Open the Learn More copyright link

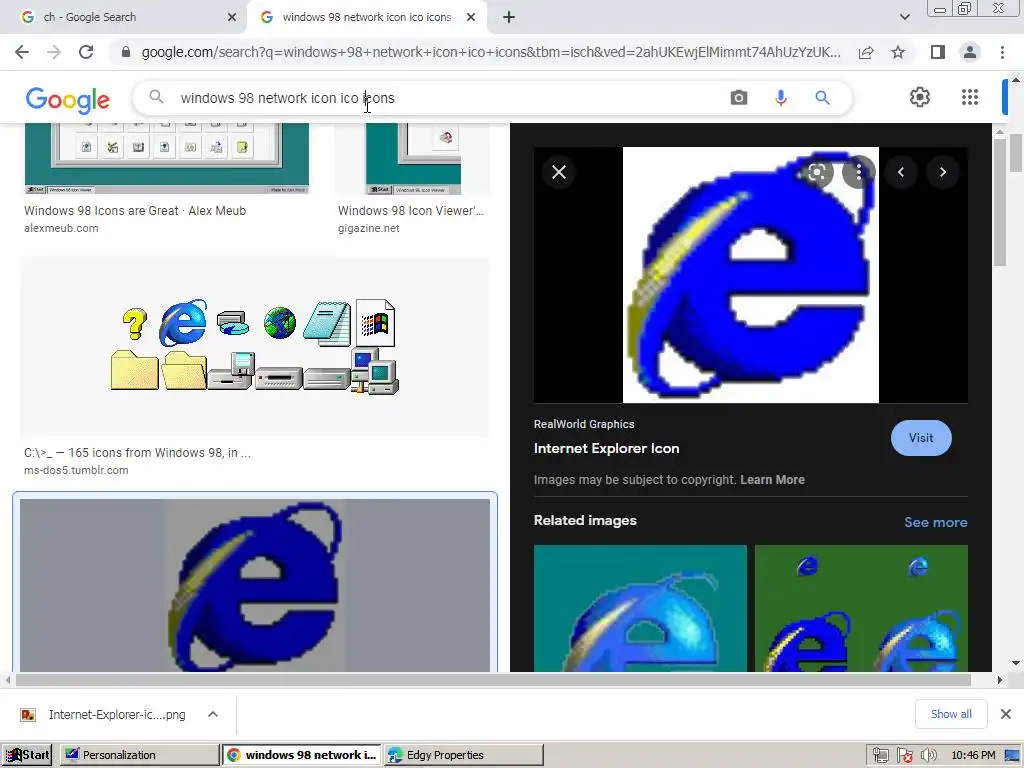click(x=772, y=480)
